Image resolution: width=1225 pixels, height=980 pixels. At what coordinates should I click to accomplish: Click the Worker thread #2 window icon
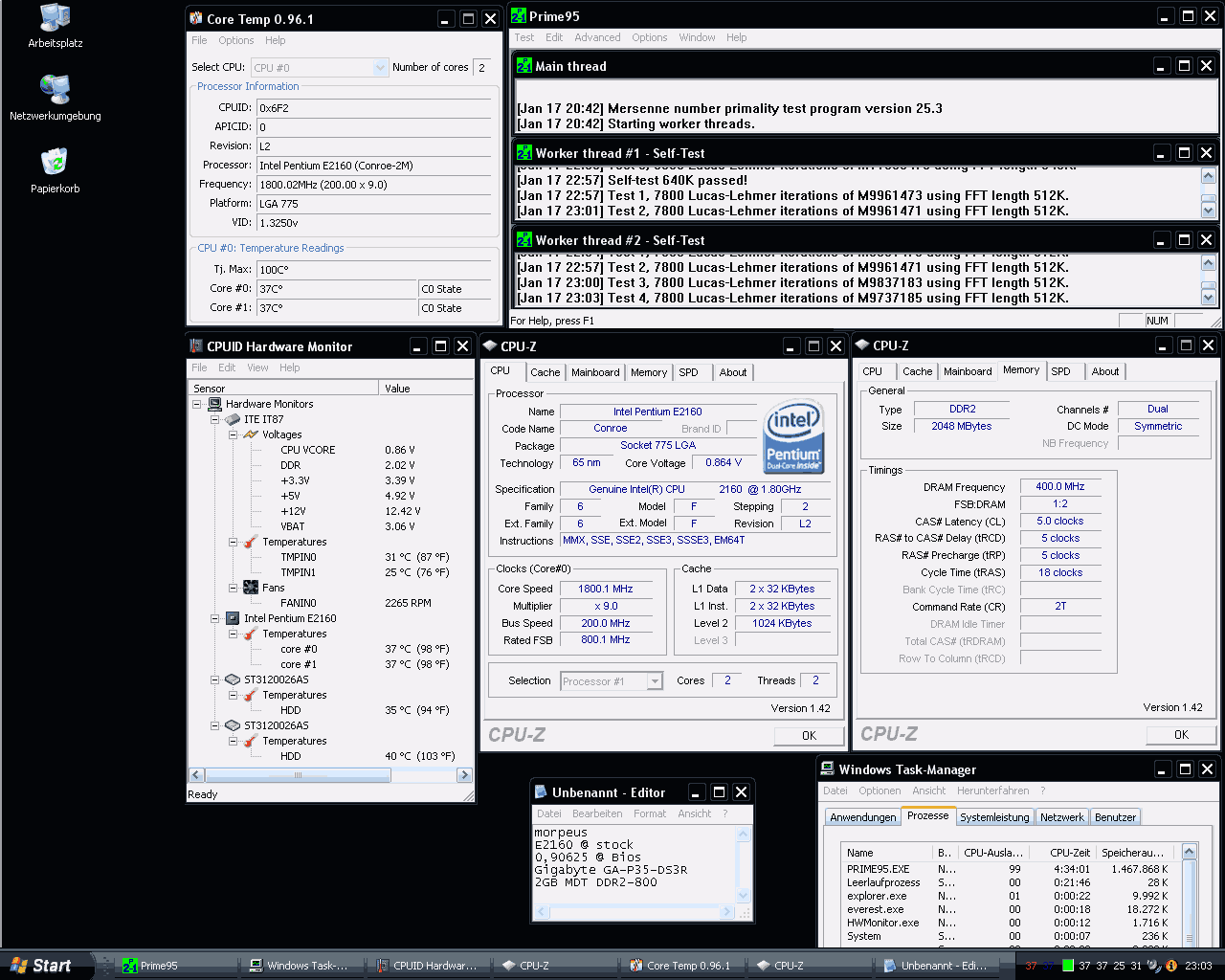[524, 239]
